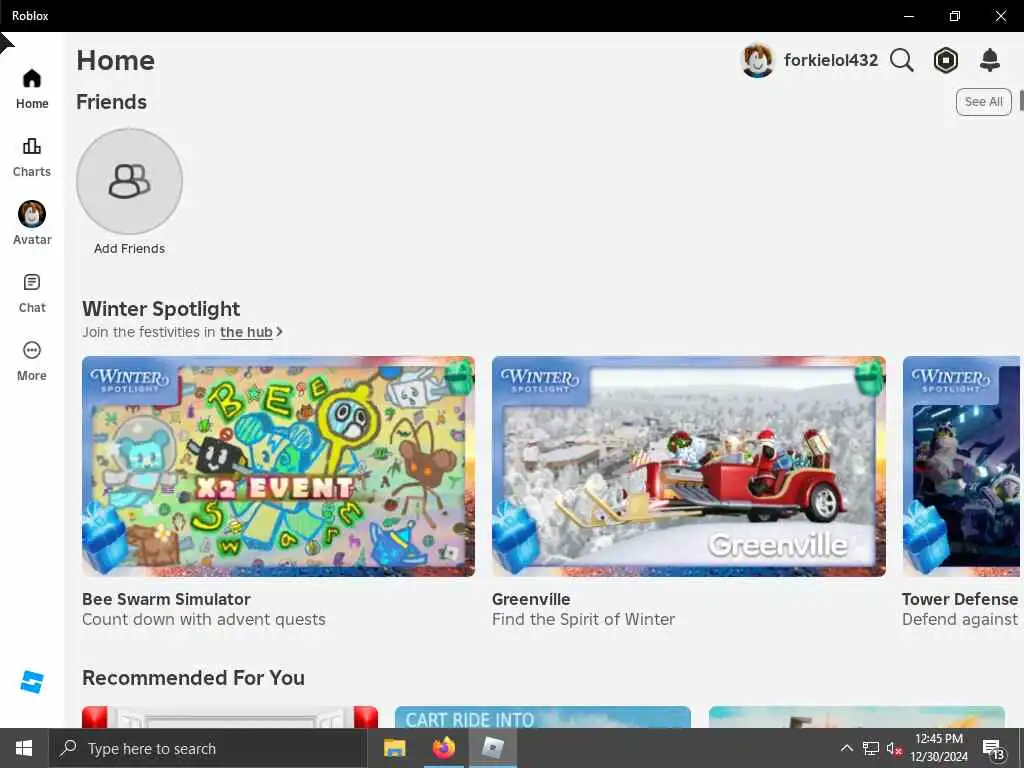1024x768 pixels.
Task: Click the Winter Spotlight heading
Action: pyautogui.click(x=161, y=308)
